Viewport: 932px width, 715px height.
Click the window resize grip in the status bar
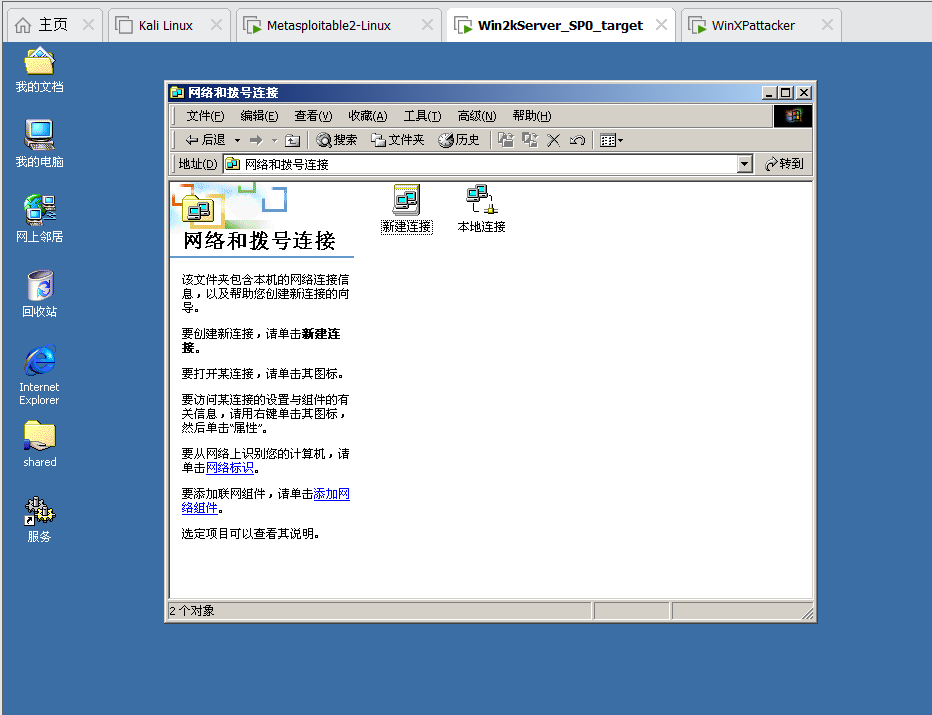[807, 613]
